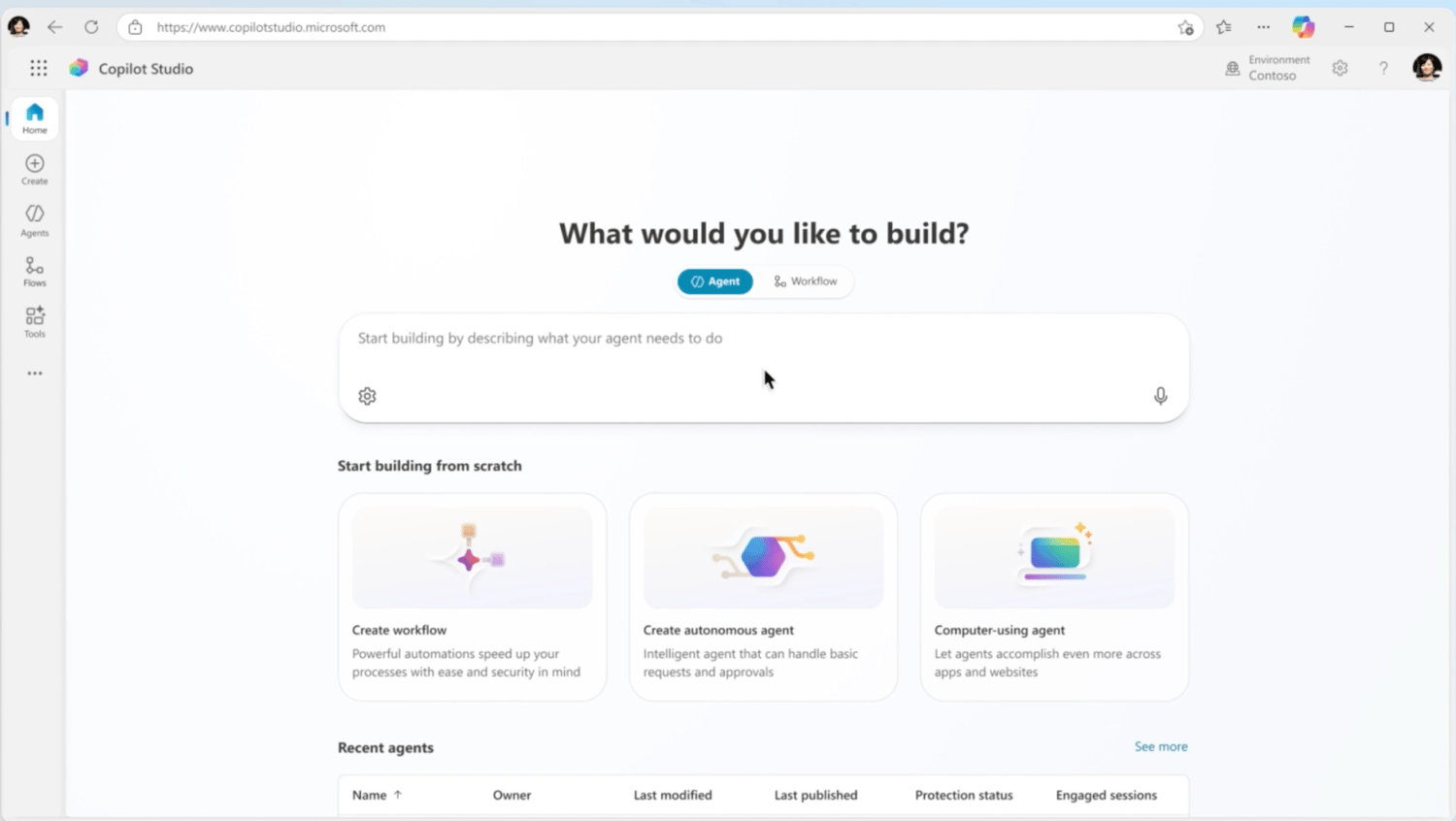Open the Create workflow card

[472, 597]
